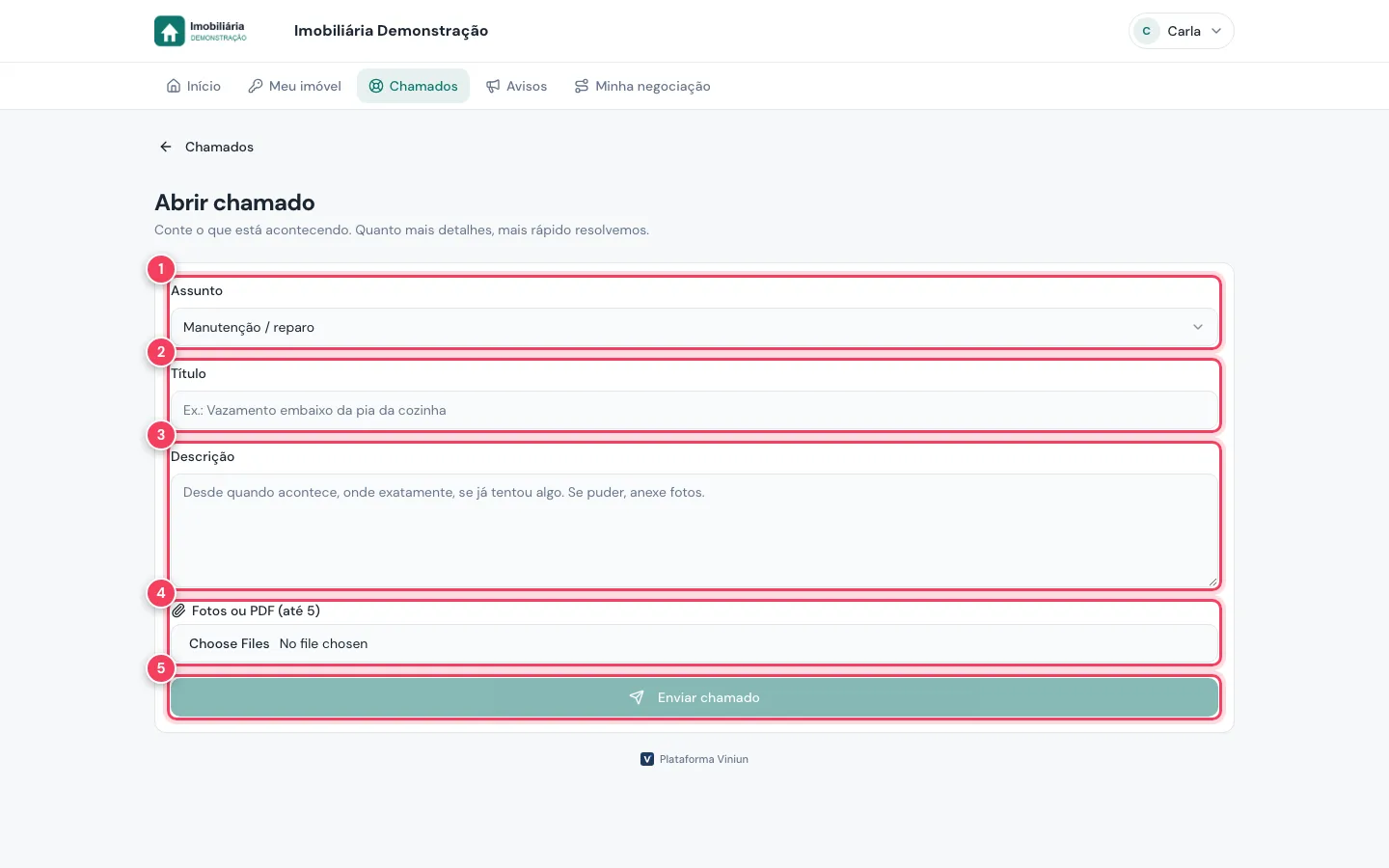Image resolution: width=1389 pixels, height=868 pixels.
Task: Click the Choose Files button
Action: [x=230, y=643]
